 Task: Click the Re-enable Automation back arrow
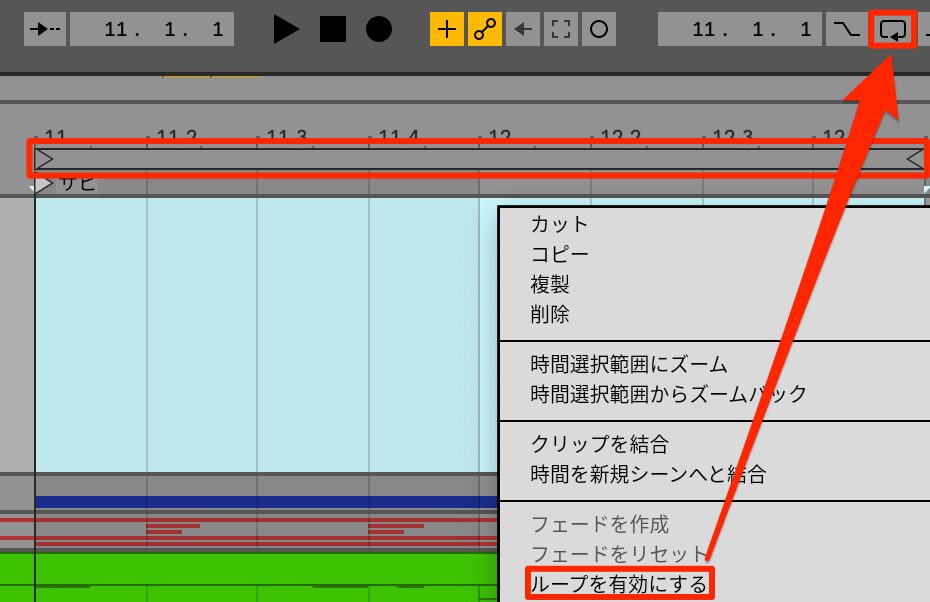tap(523, 29)
